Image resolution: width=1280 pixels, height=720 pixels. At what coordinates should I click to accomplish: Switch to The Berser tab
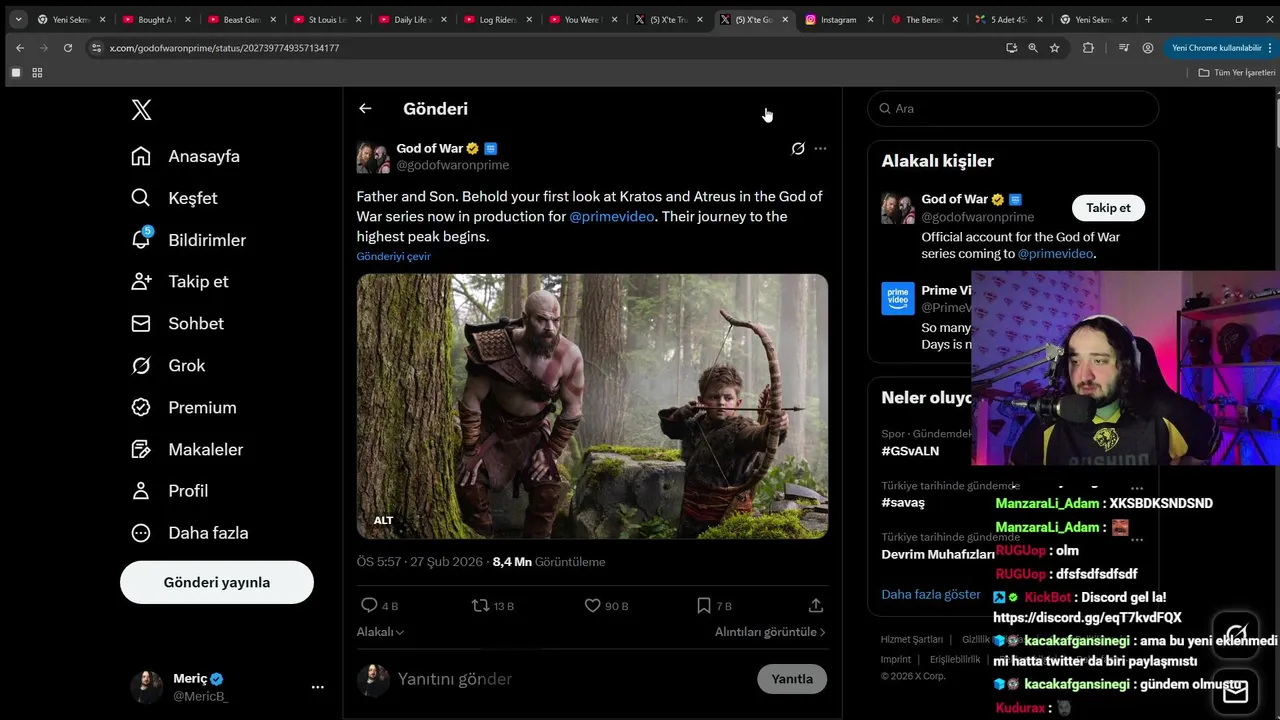pyautogui.click(x=924, y=19)
